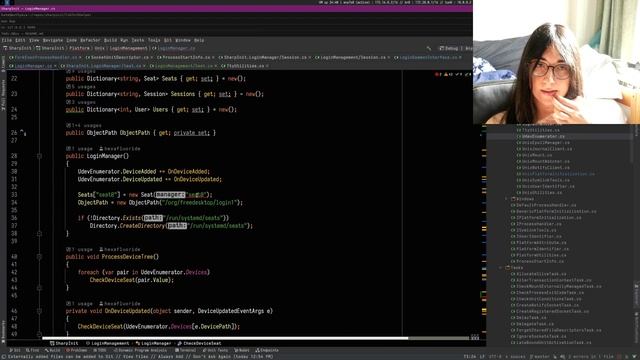The height and width of the screenshot is (360, 640).
Task: Open the Code menu
Action: [x=71, y=40]
